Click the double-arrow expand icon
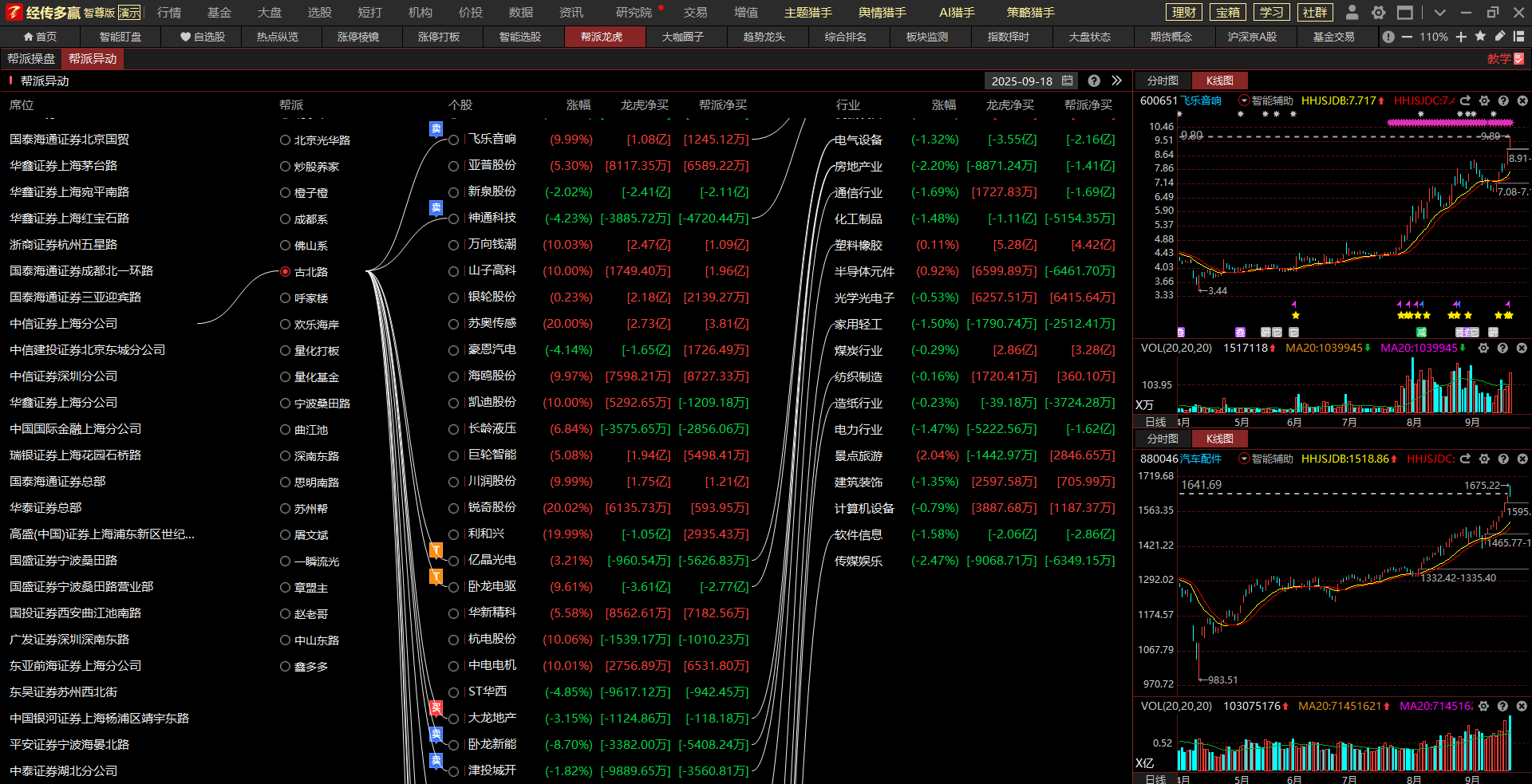 point(1116,81)
